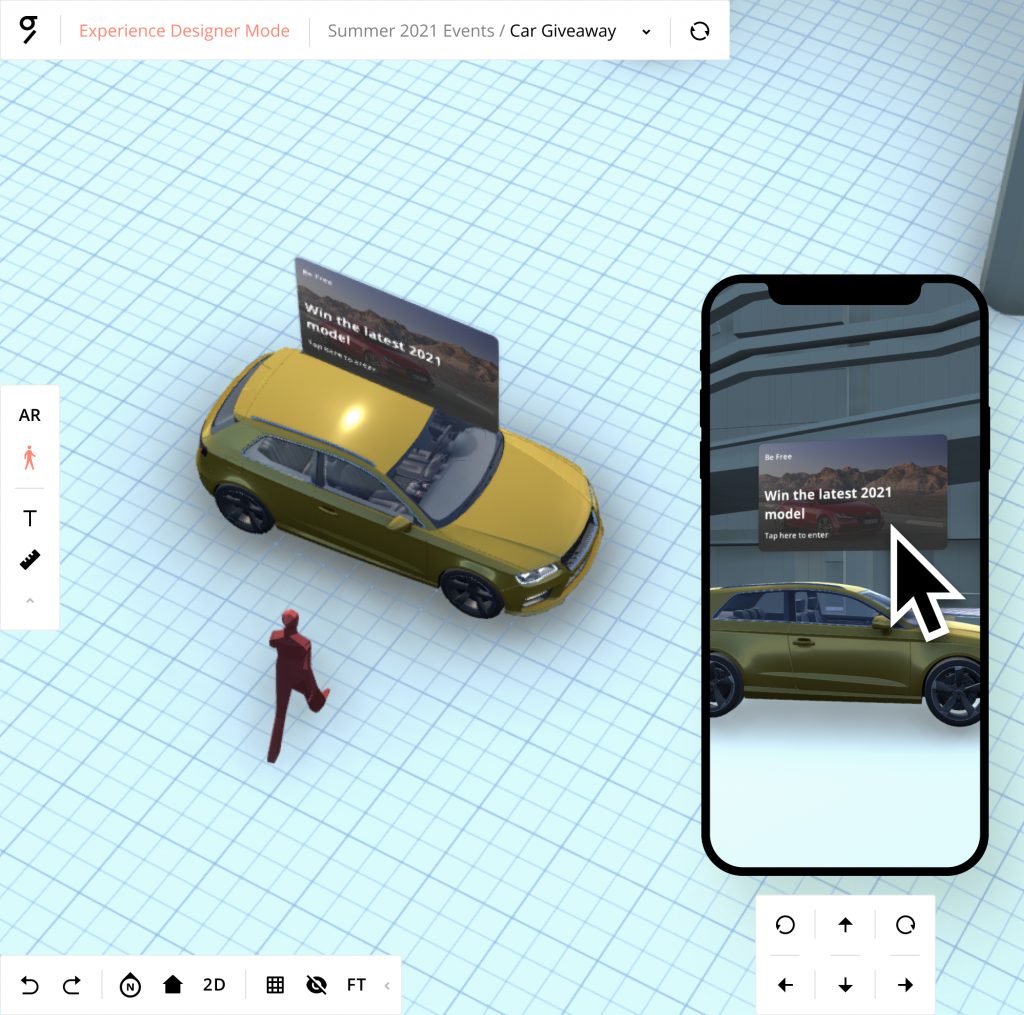Open the Car Giveaway scene dropdown
This screenshot has height=1015, width=1024.
[645, 31]
